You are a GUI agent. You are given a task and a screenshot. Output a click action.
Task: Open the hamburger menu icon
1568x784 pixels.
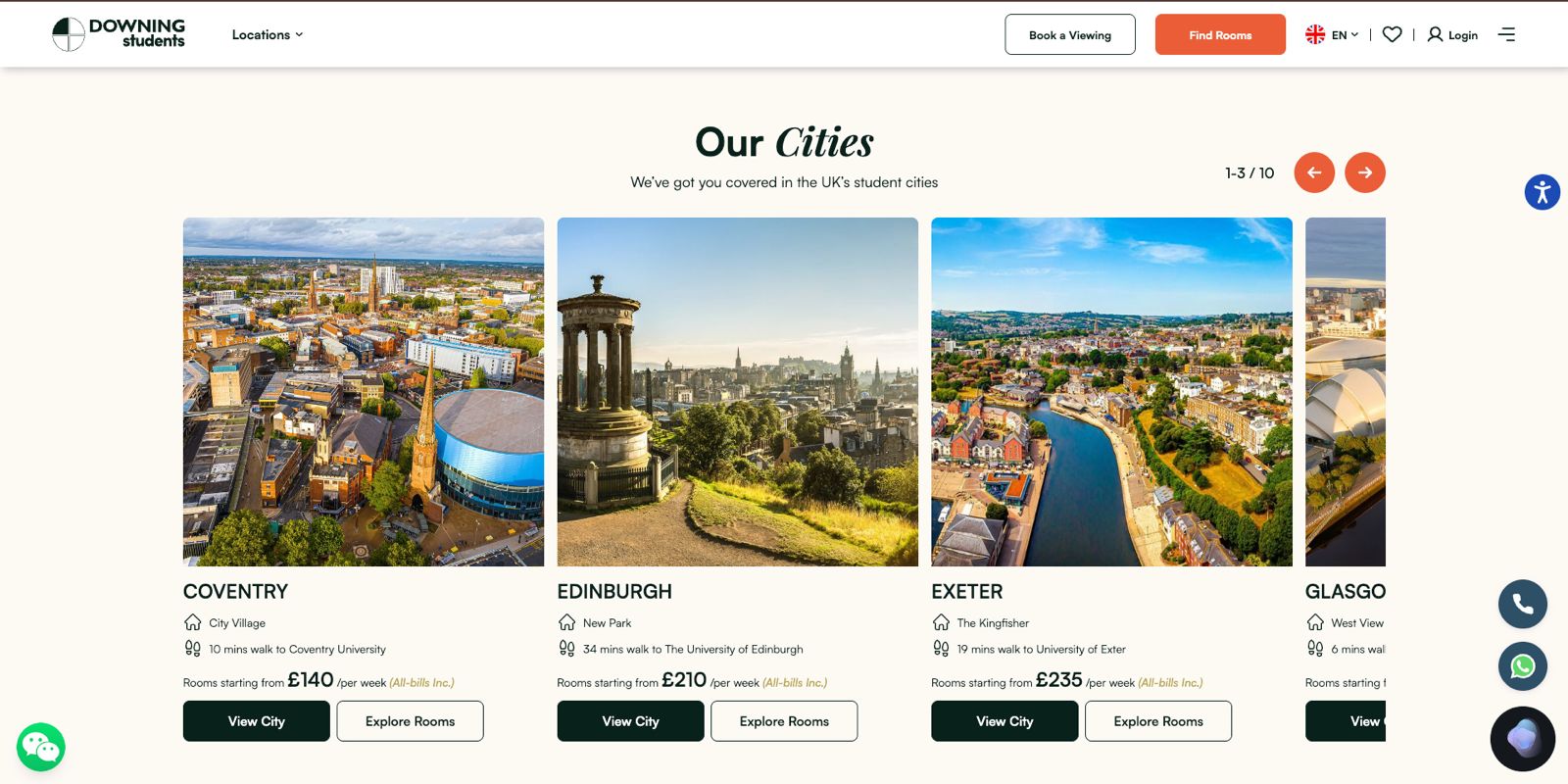click(x=1506, y=34)
